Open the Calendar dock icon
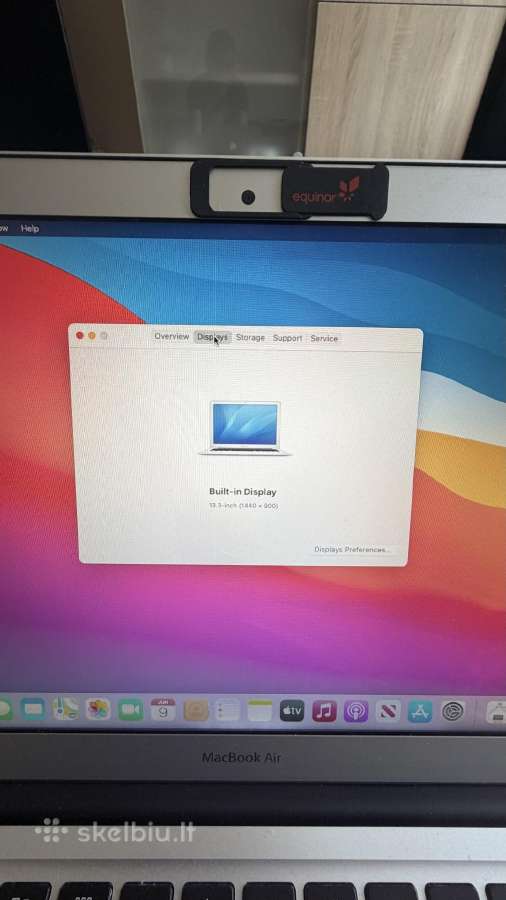506x900 pixels. tap(163, 710)
